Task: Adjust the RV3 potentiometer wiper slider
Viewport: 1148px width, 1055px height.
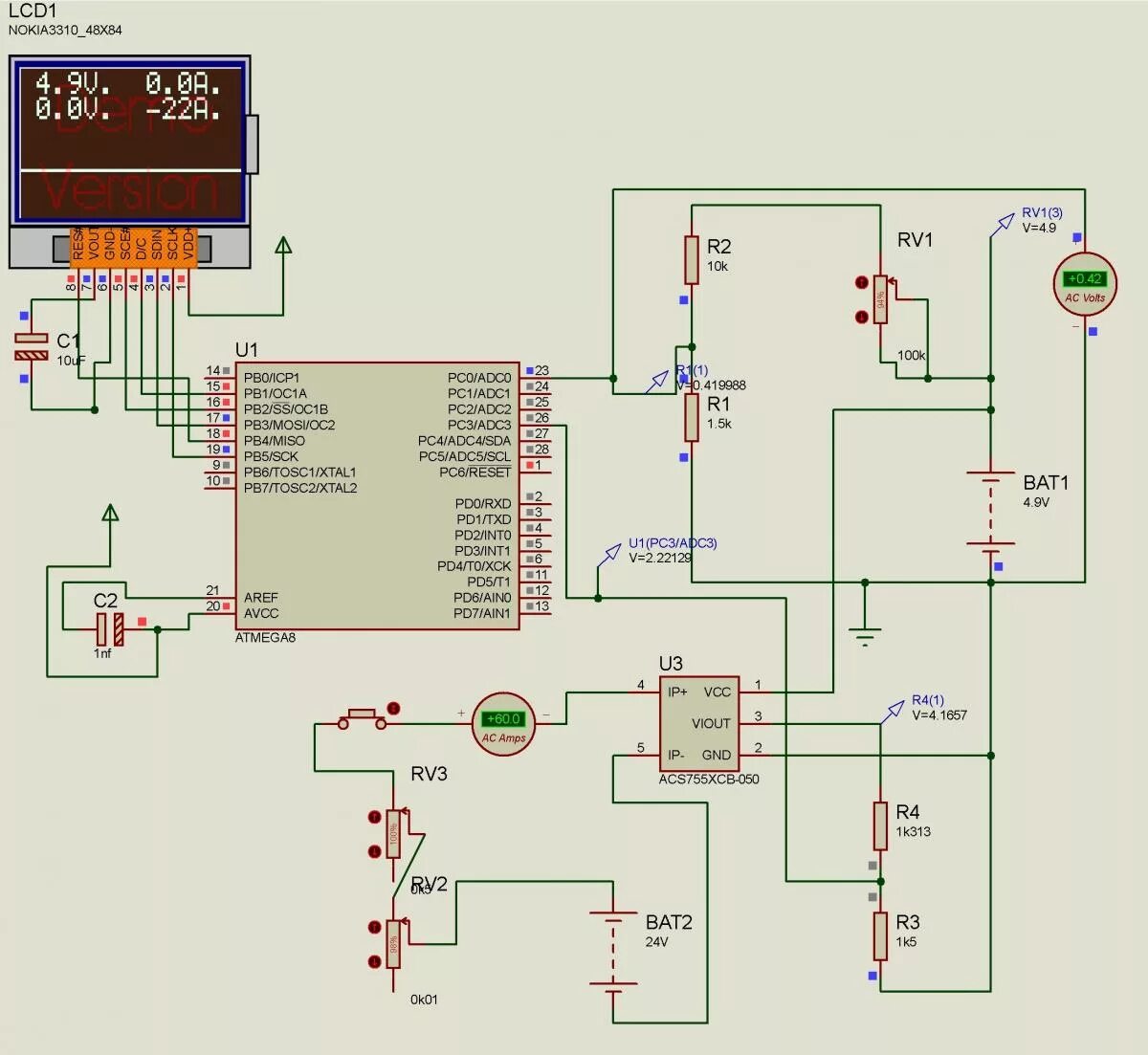Action: 395,832
